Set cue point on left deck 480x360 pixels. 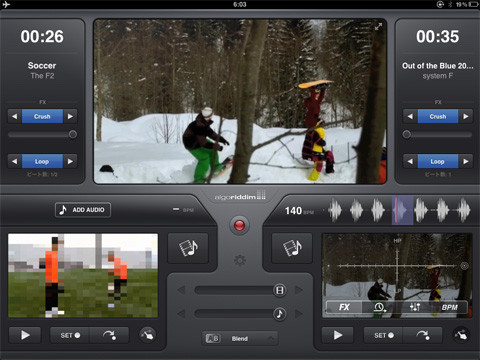coord(70,335)
